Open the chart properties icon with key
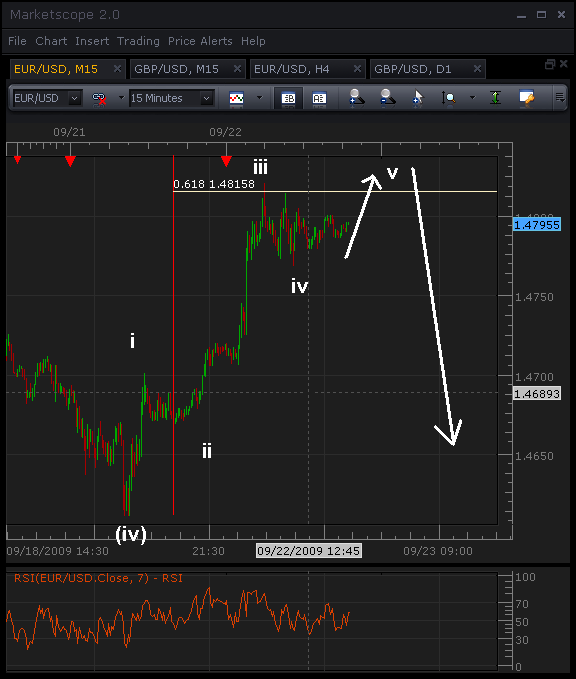This screenshot has width=576, height=679. click(527, 98)
